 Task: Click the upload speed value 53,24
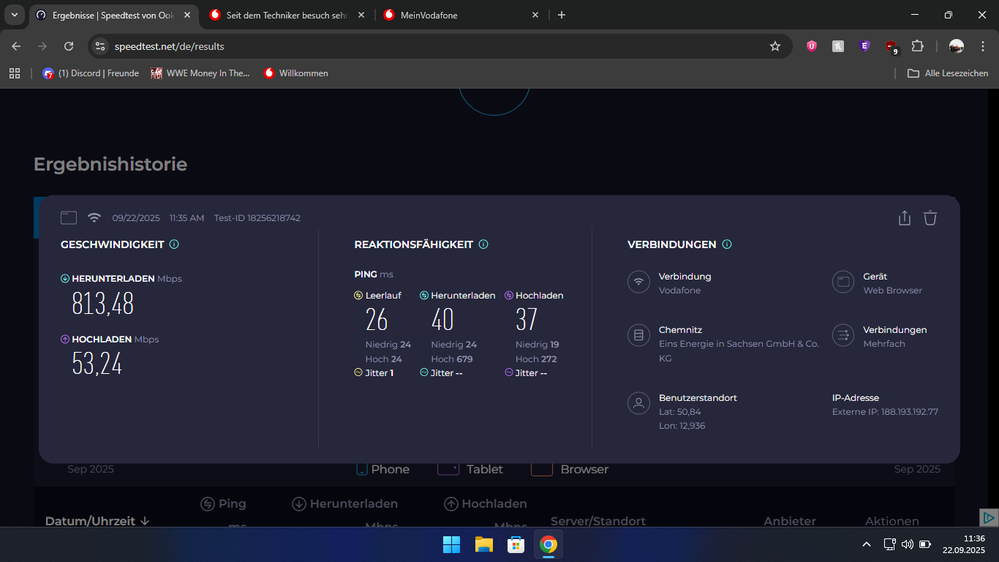coord(97,364)
